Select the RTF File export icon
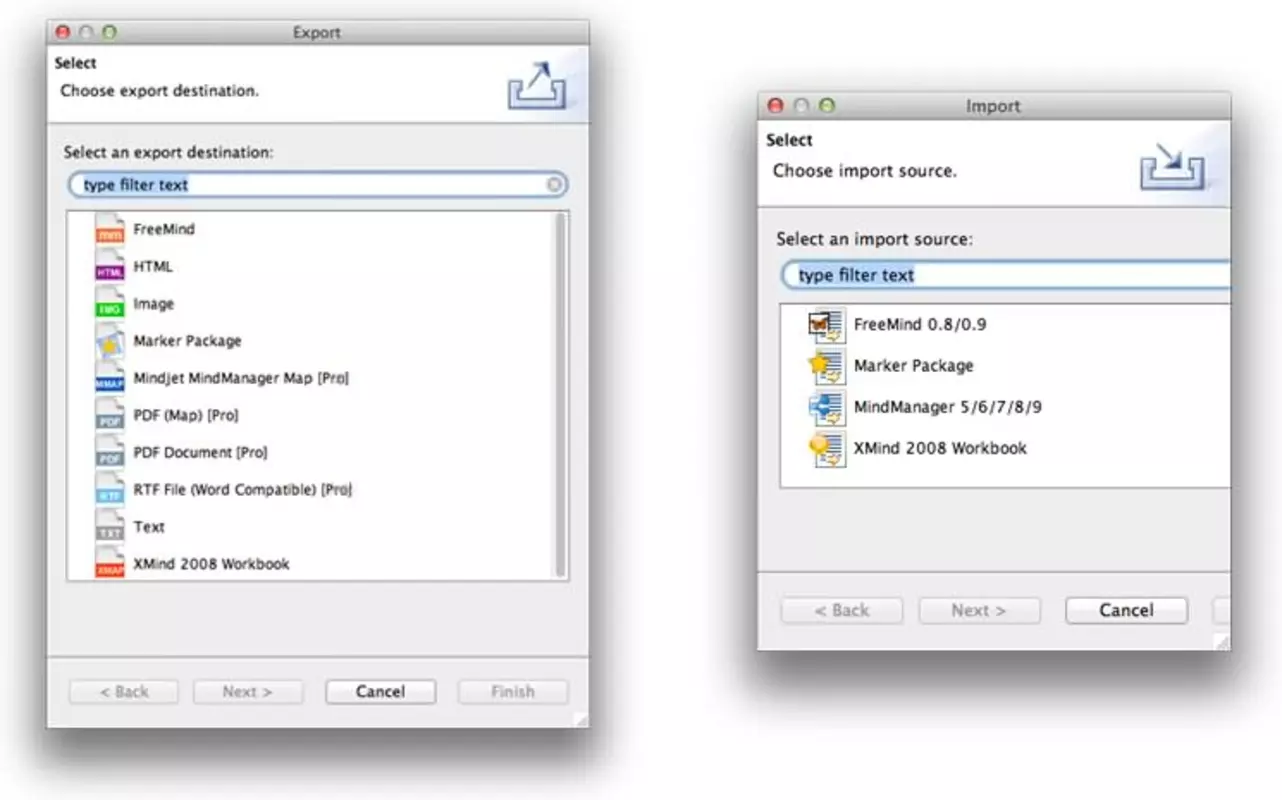This screenshot has height=800, width=1282. pyautogui.click(x=110, y=490)
